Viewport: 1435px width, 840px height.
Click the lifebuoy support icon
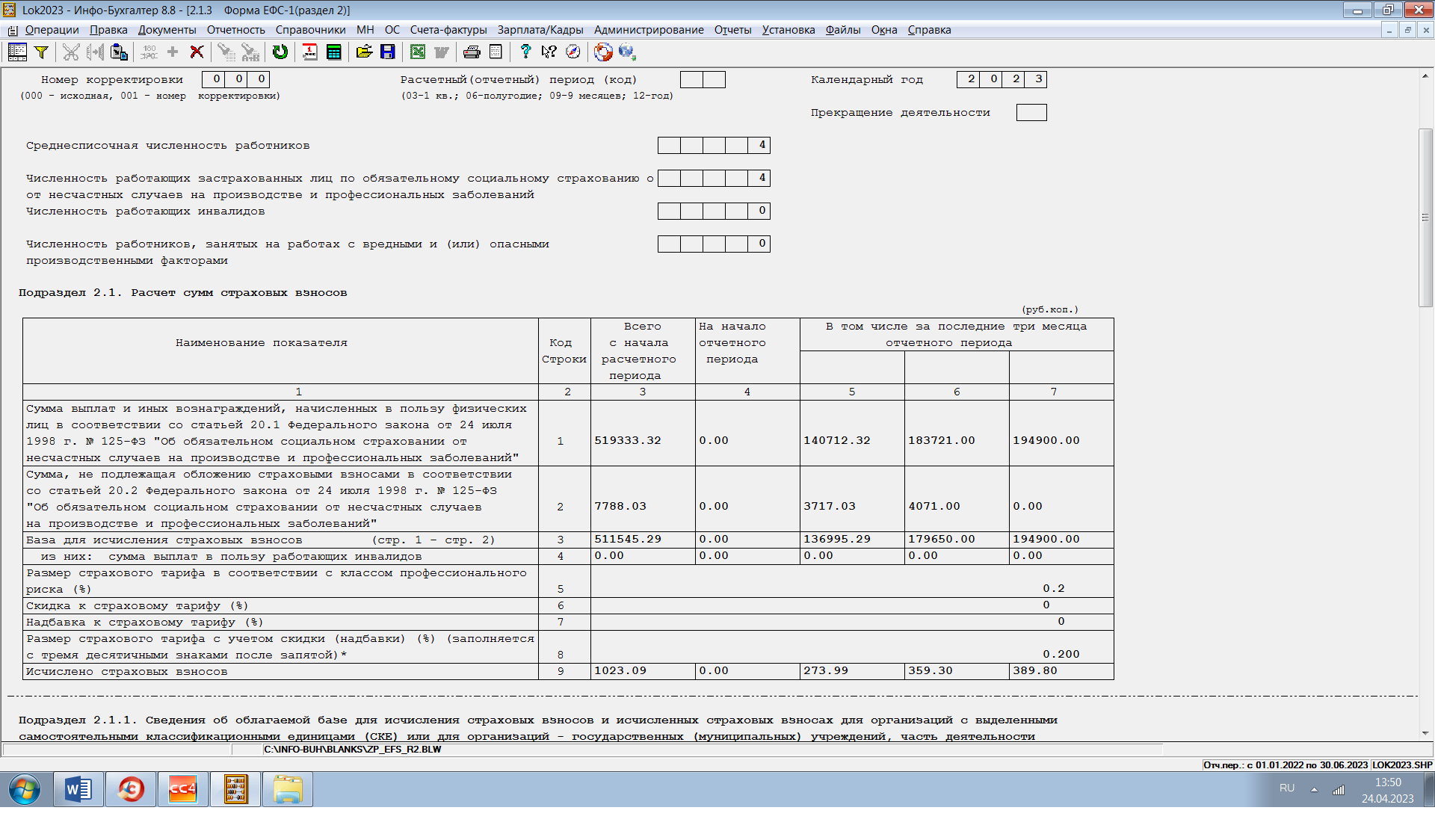click(603, 52)
